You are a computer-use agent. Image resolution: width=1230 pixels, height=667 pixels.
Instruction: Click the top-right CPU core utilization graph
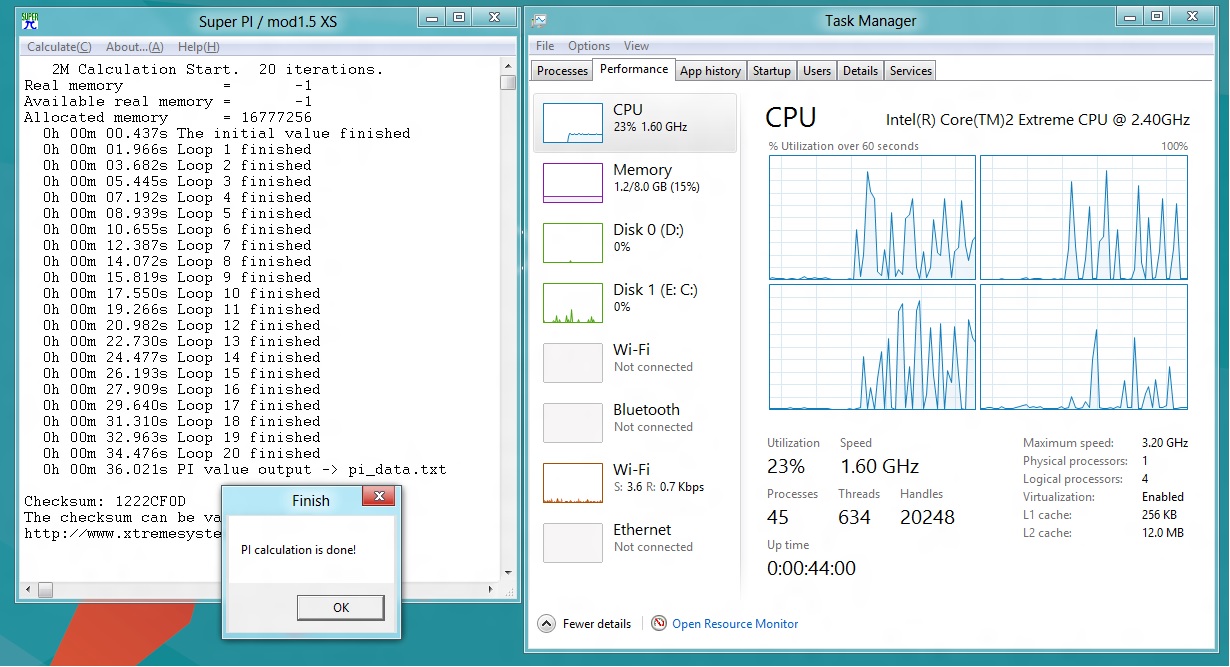1084,217
